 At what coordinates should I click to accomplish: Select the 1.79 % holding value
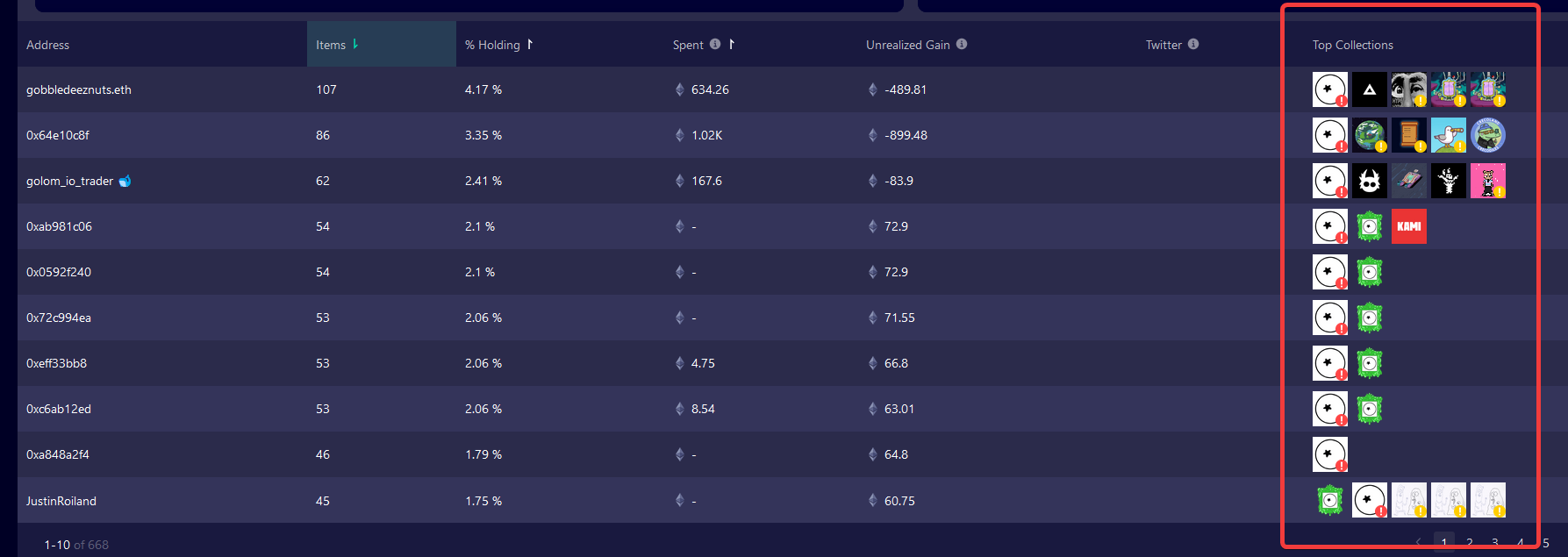pyautogui.click(x=483, y=454)
